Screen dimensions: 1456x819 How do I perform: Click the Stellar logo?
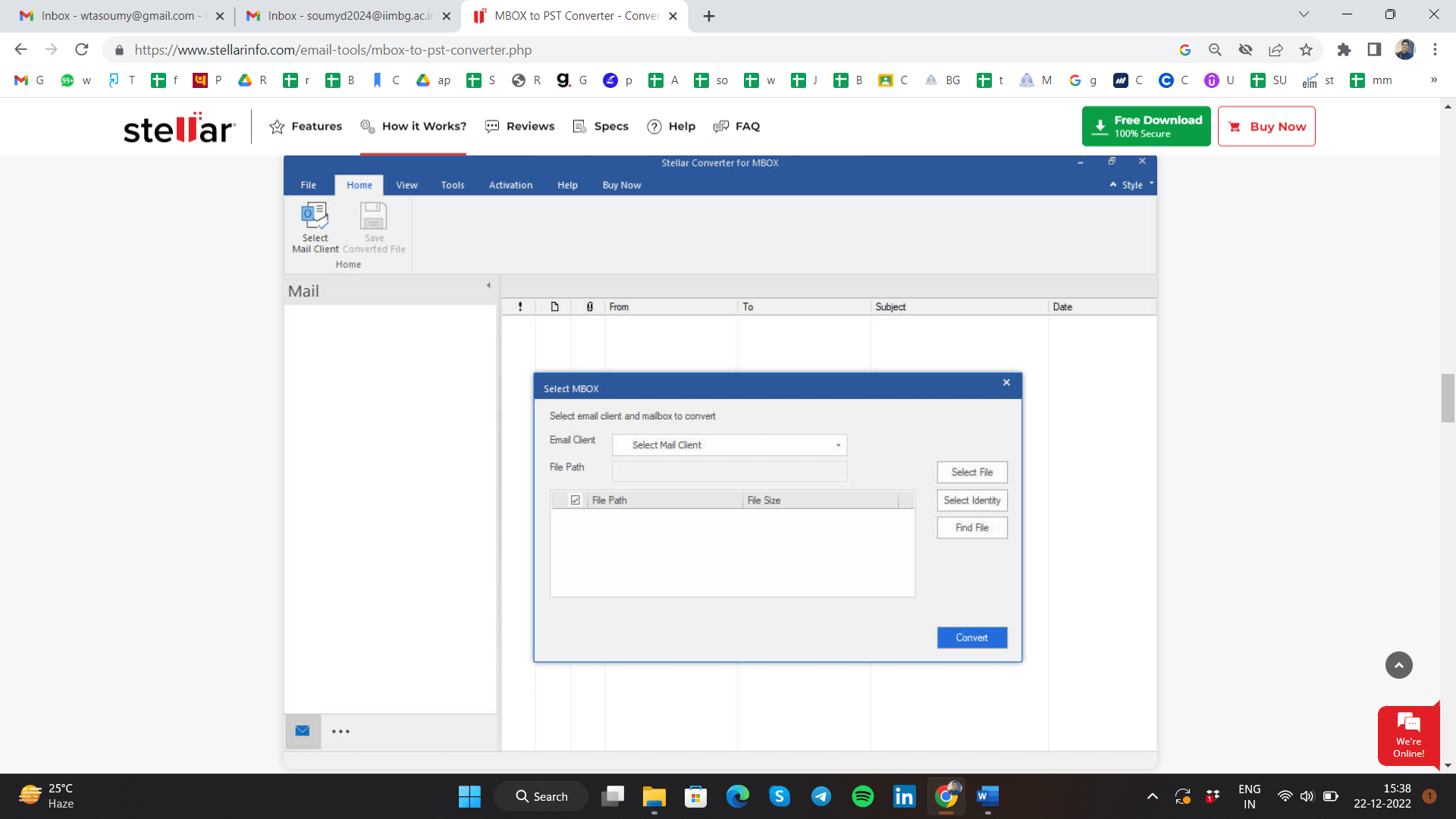pos(179,127)
